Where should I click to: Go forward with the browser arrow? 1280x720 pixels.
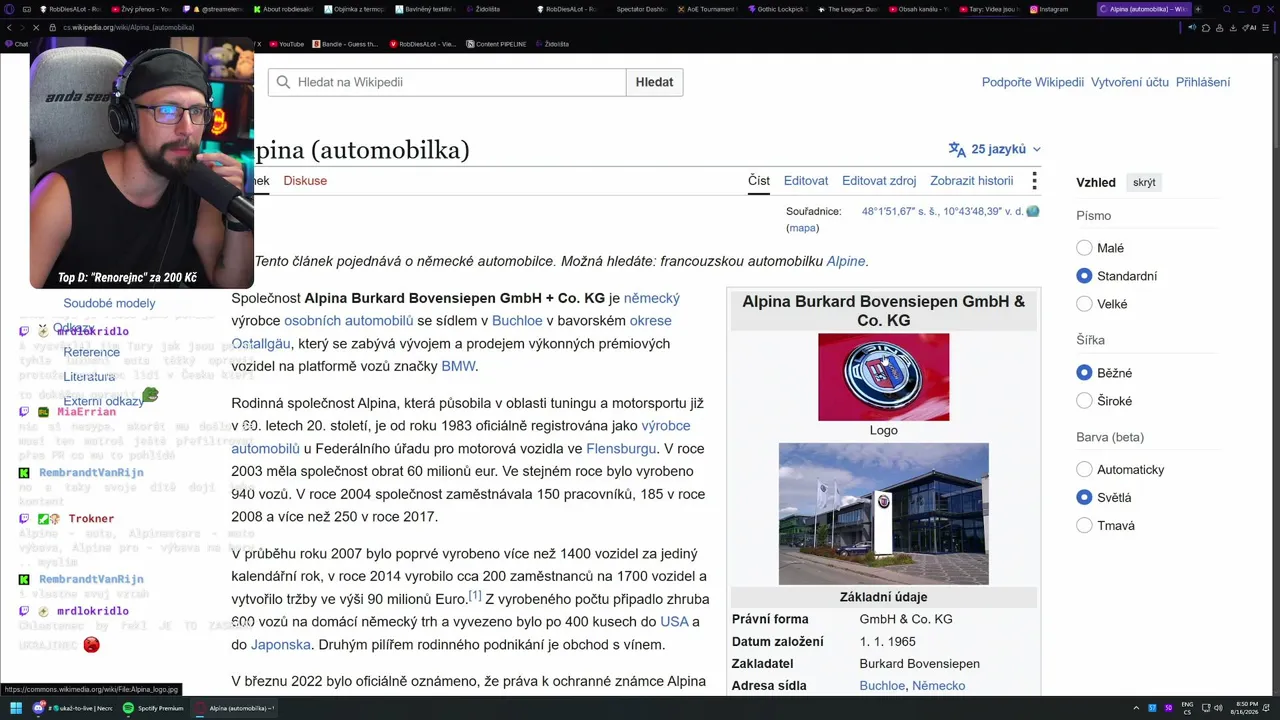point(22,27)
